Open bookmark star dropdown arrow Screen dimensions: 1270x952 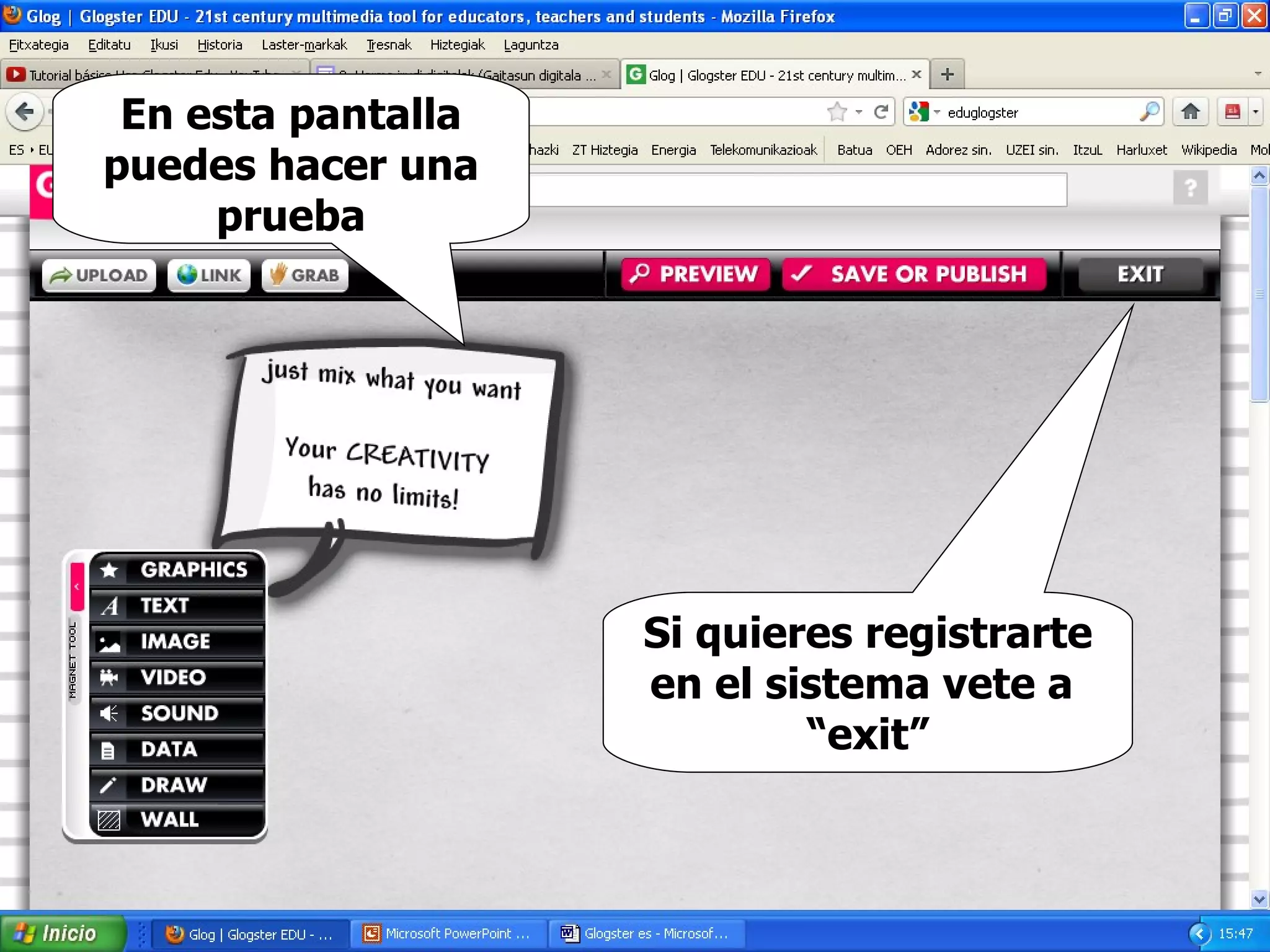[x=859, y=112]
